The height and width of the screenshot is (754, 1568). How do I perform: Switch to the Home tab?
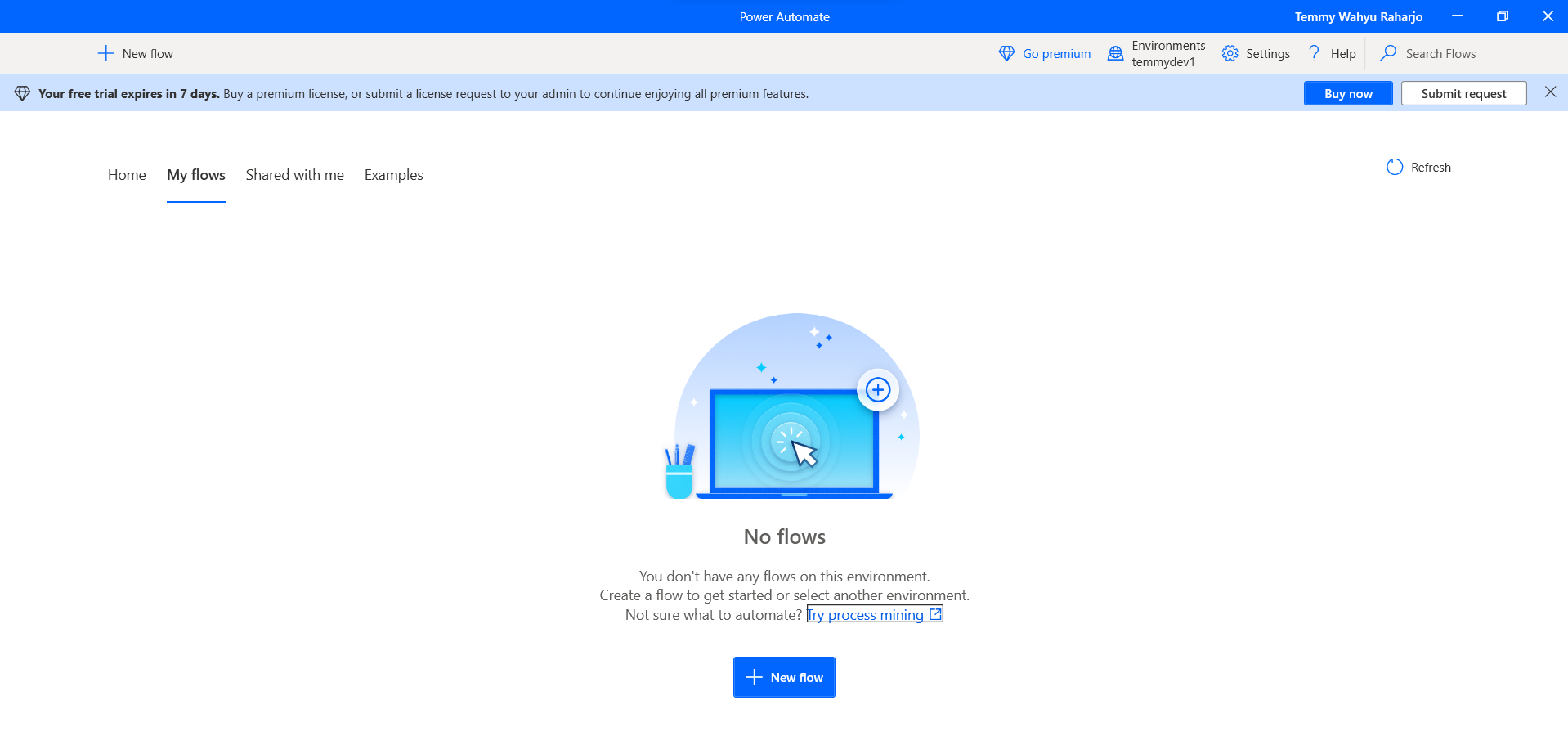pos(127,175)
